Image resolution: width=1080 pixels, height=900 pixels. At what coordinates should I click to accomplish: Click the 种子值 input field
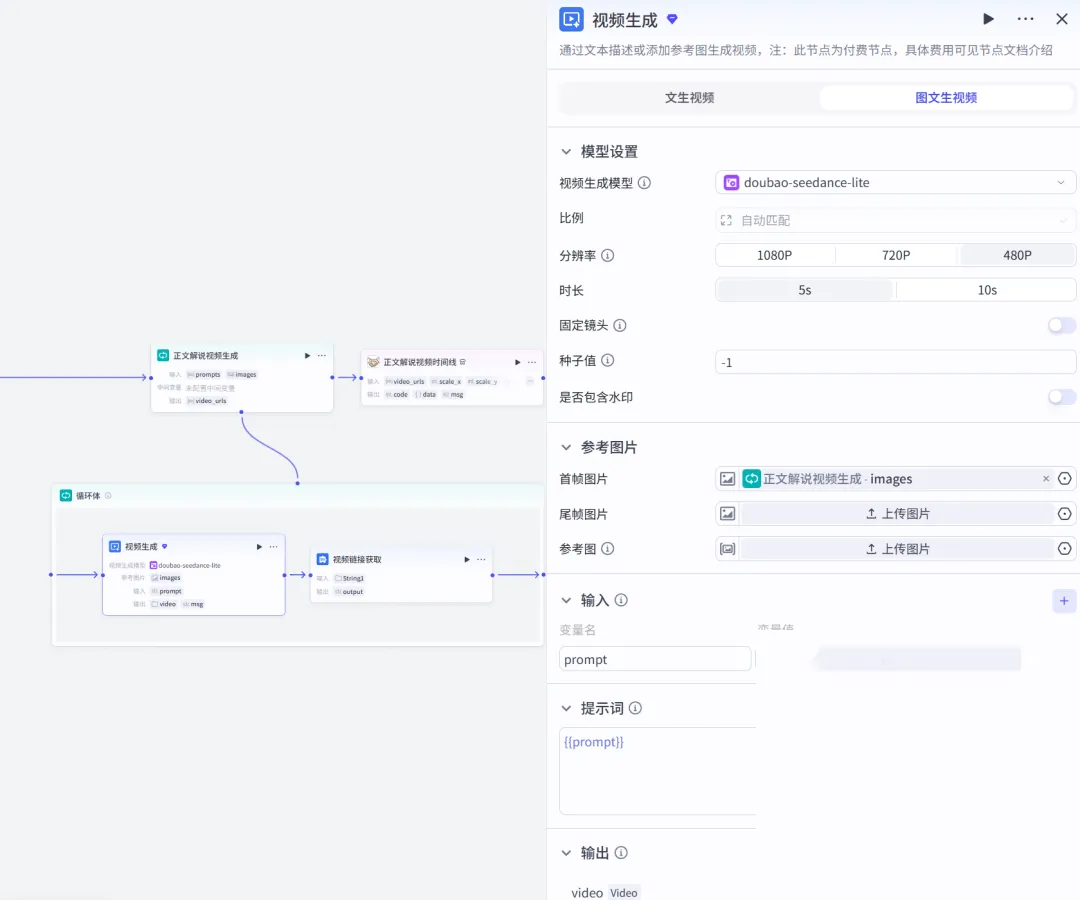pyautogui.click(x=895, y=362)
